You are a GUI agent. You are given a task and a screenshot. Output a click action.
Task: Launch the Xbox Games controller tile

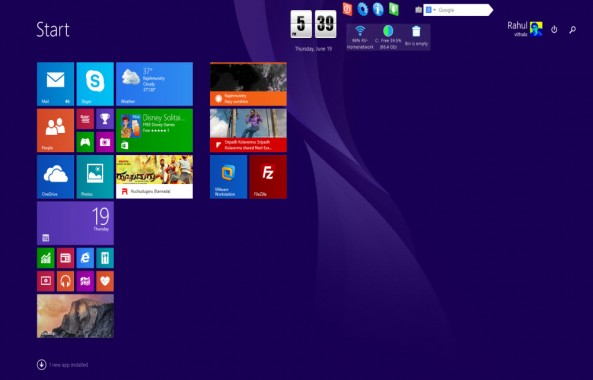pyautogui.click(x=85, y=142)
